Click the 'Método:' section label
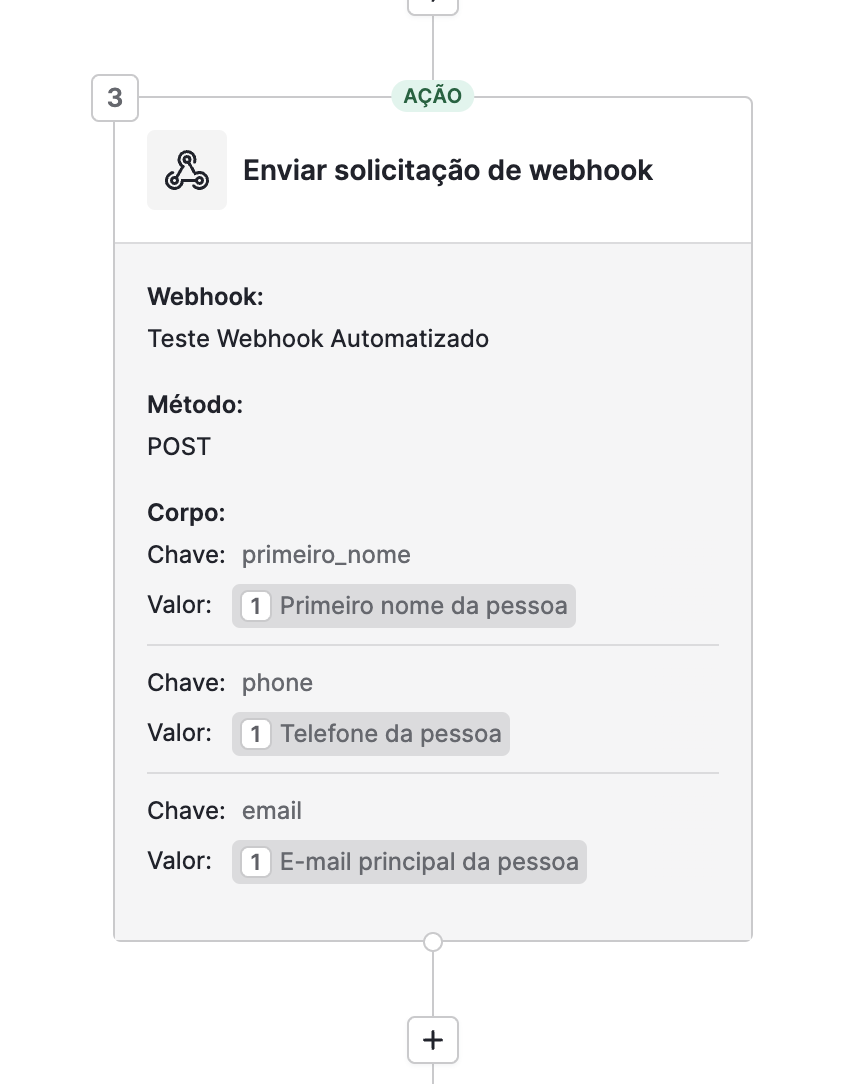844x1084 pixels. point(196,405)
